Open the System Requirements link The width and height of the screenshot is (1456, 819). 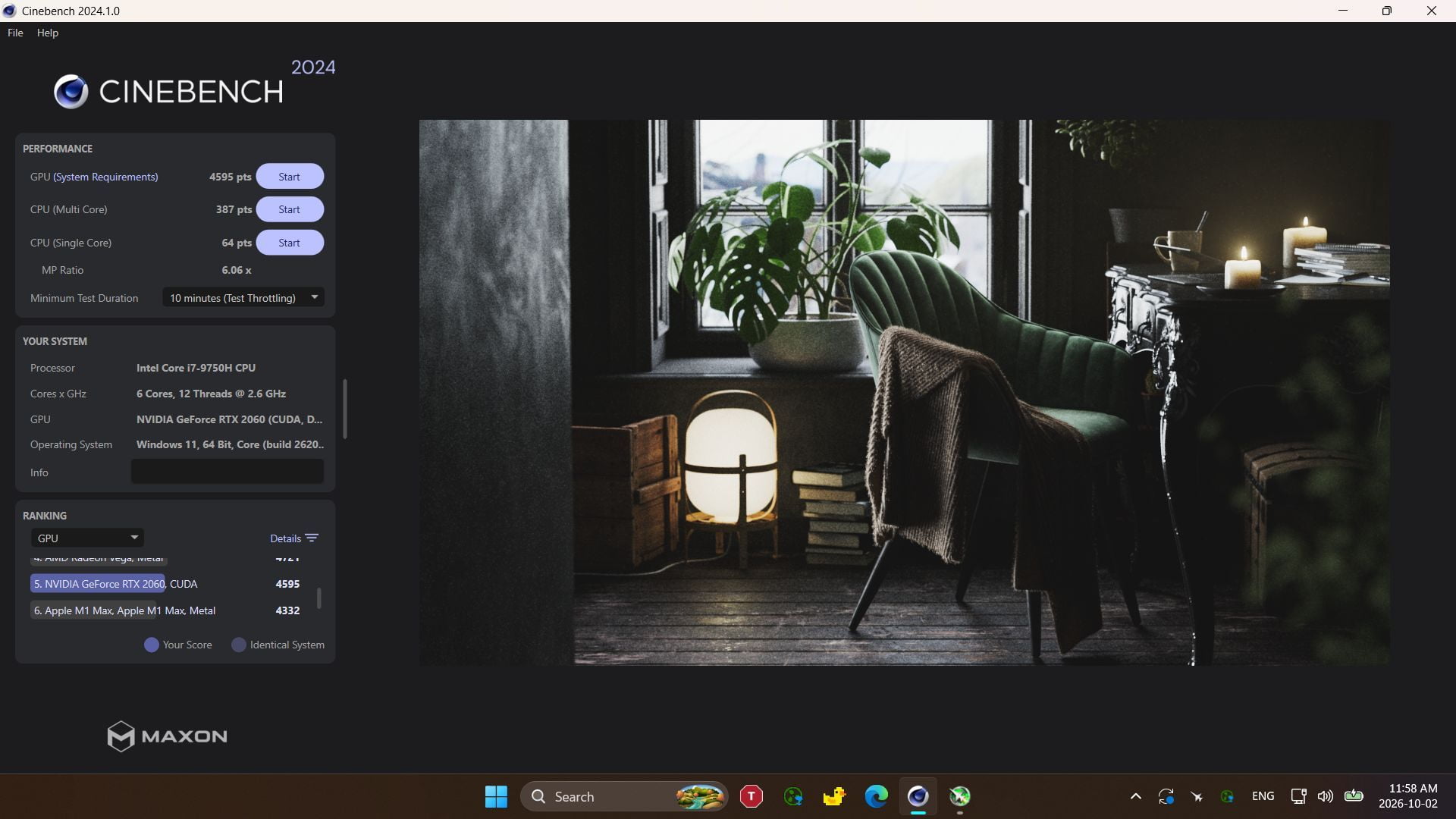click(105, 177)
